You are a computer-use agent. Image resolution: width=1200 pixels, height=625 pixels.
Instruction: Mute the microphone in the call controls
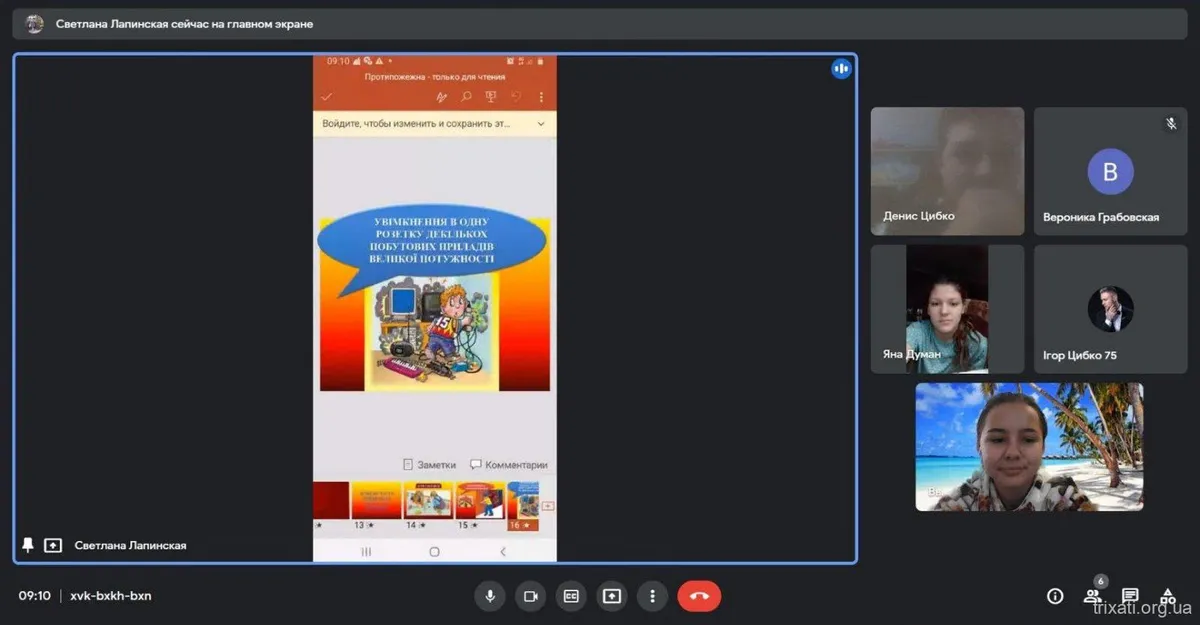point(490,596)
